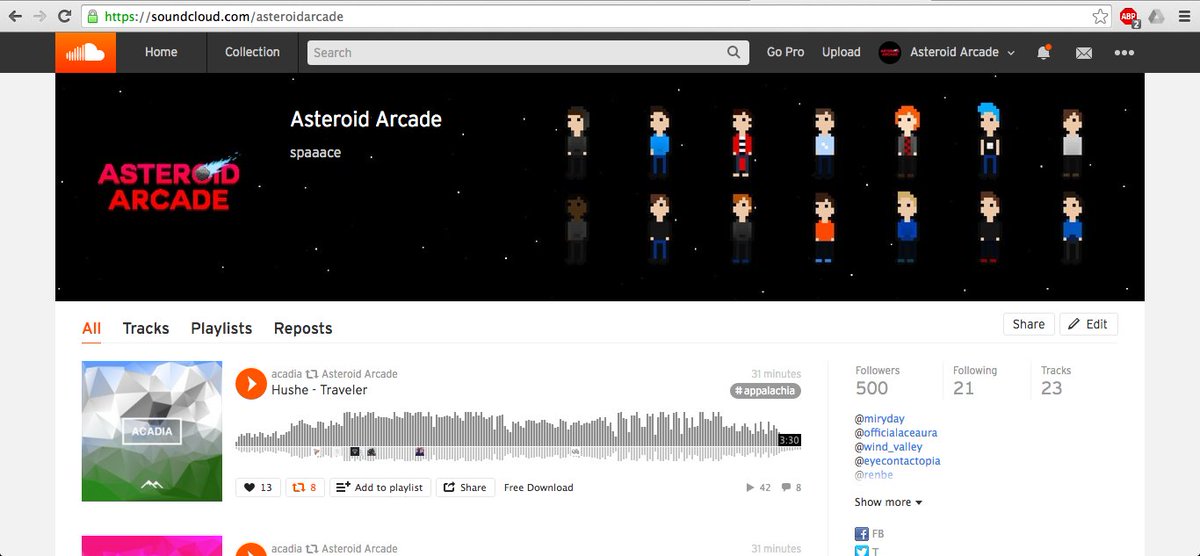Open the @officialaceaura profile link

pyautogui.click(x=896, y=433)
